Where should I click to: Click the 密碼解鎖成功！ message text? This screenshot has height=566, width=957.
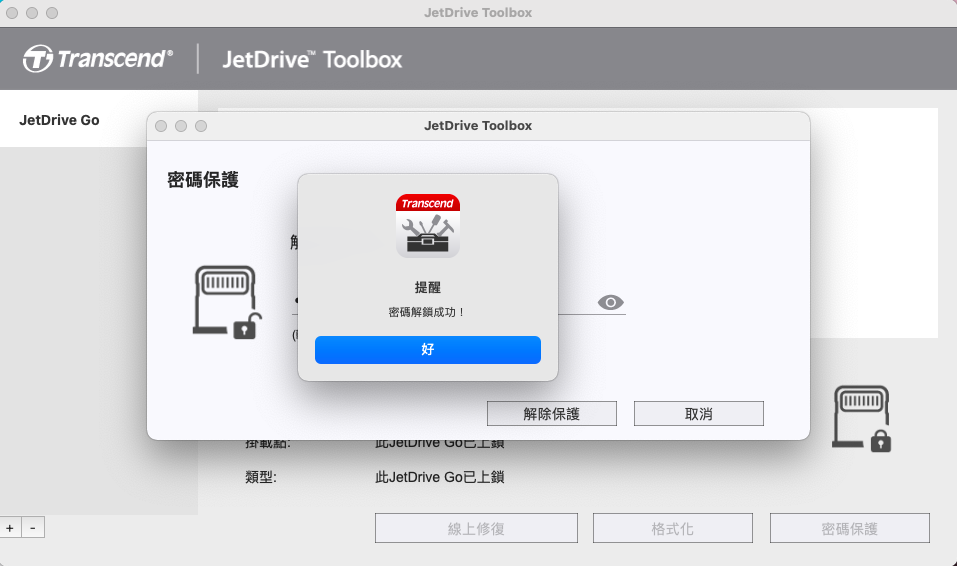click(427, 312)
